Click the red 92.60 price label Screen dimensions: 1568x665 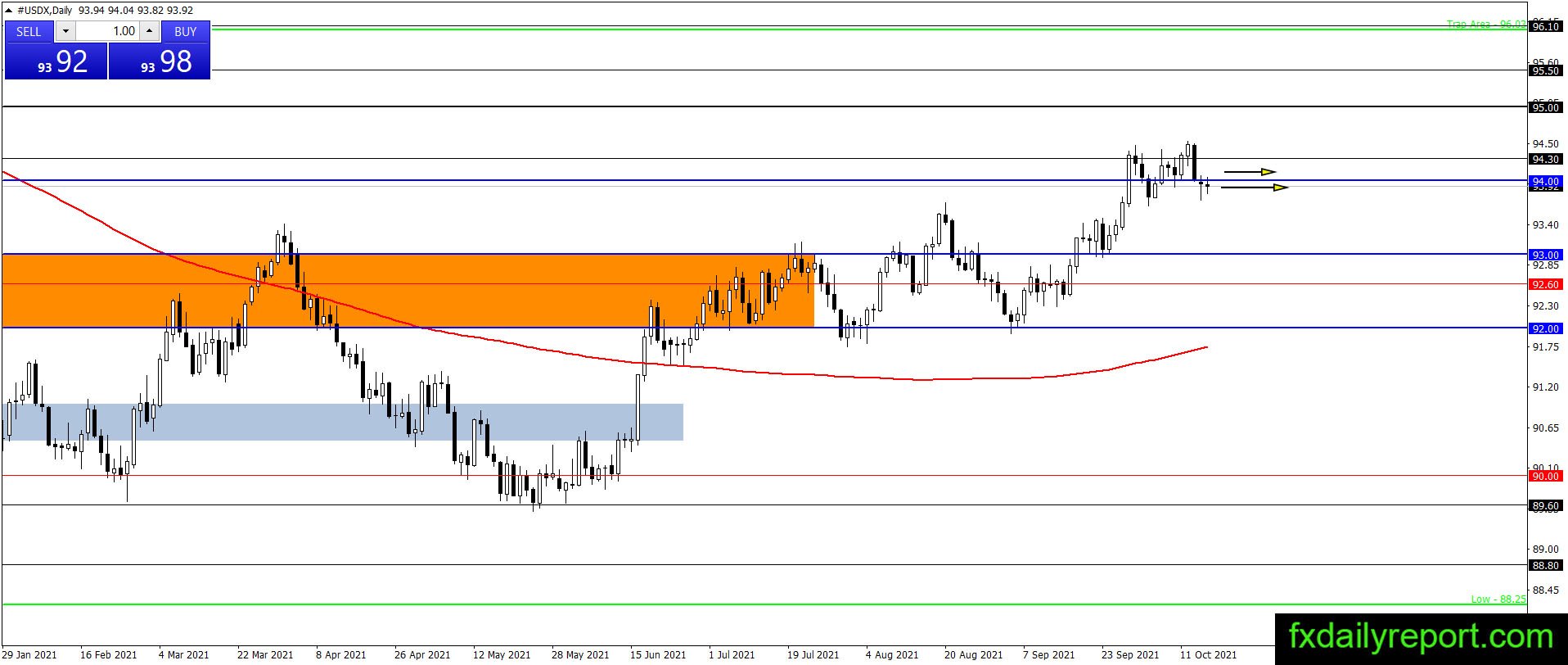pyautogui.click(x=1545, y=284)
